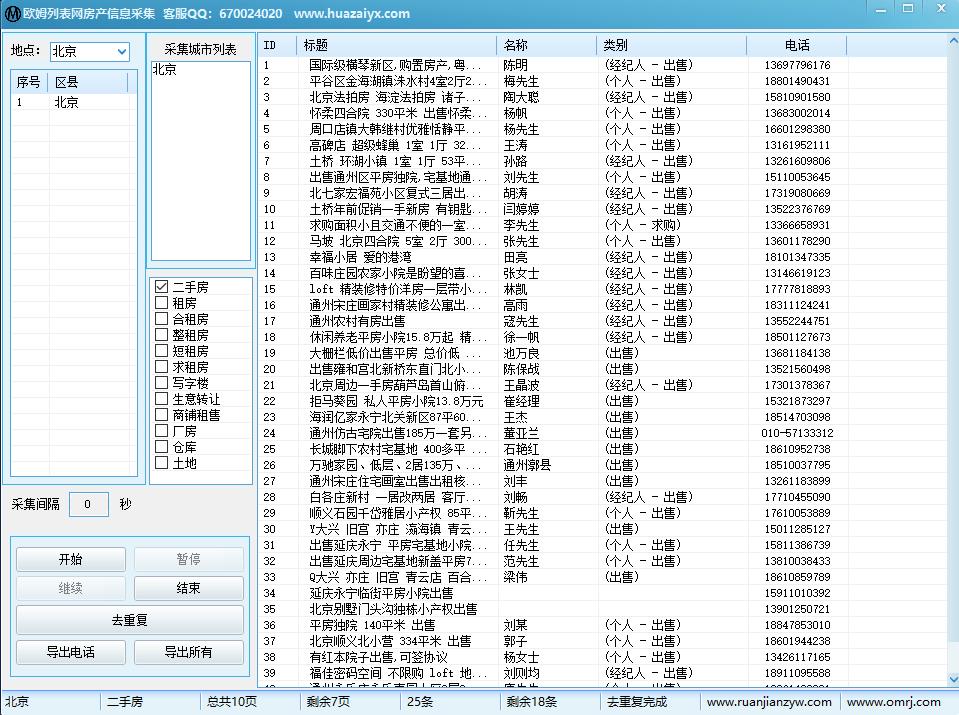Click the 区县 header in district list
The height and width of the screenshot is (715, 959).
(88, 82)
